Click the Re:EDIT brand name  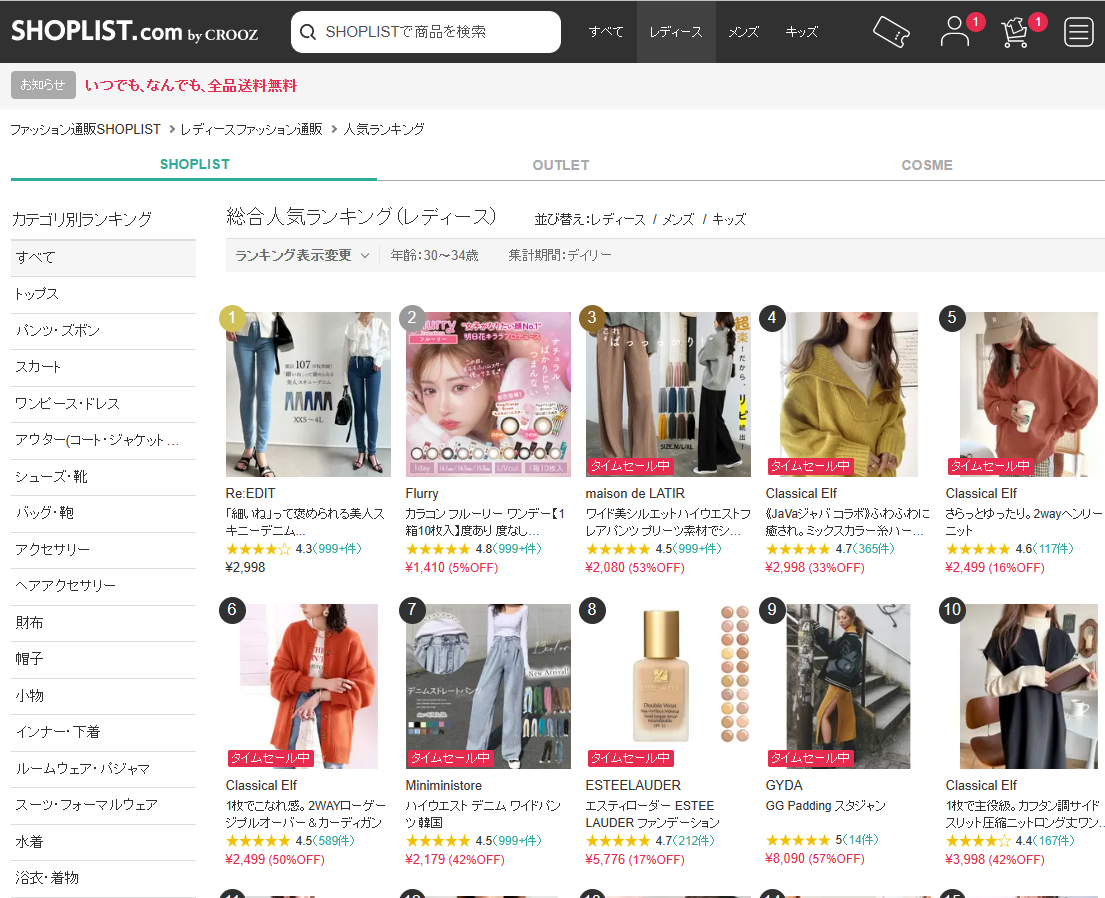pyautogui.click(x=250, y=493)
